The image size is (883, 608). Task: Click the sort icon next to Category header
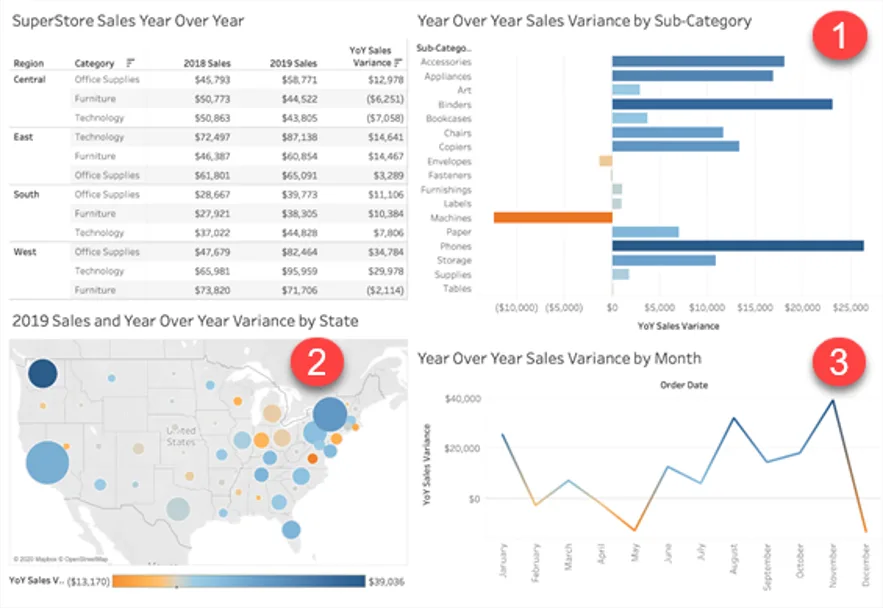point(130,62)
